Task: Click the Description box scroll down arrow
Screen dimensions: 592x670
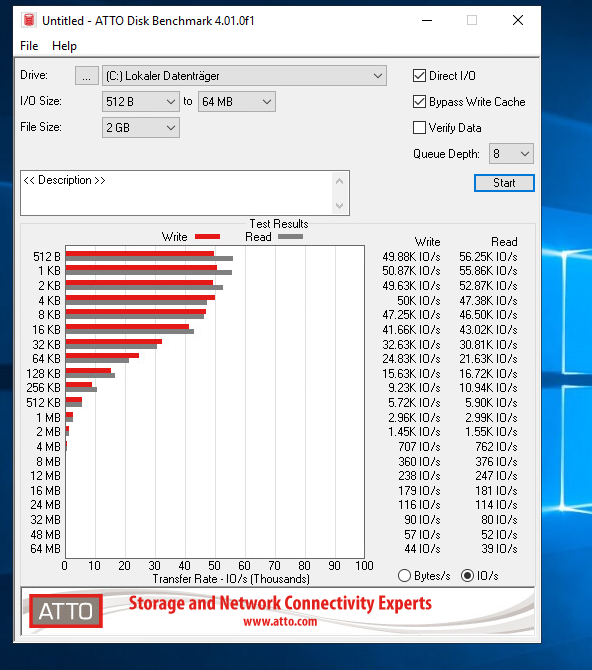Action: (x=339, y=206)
